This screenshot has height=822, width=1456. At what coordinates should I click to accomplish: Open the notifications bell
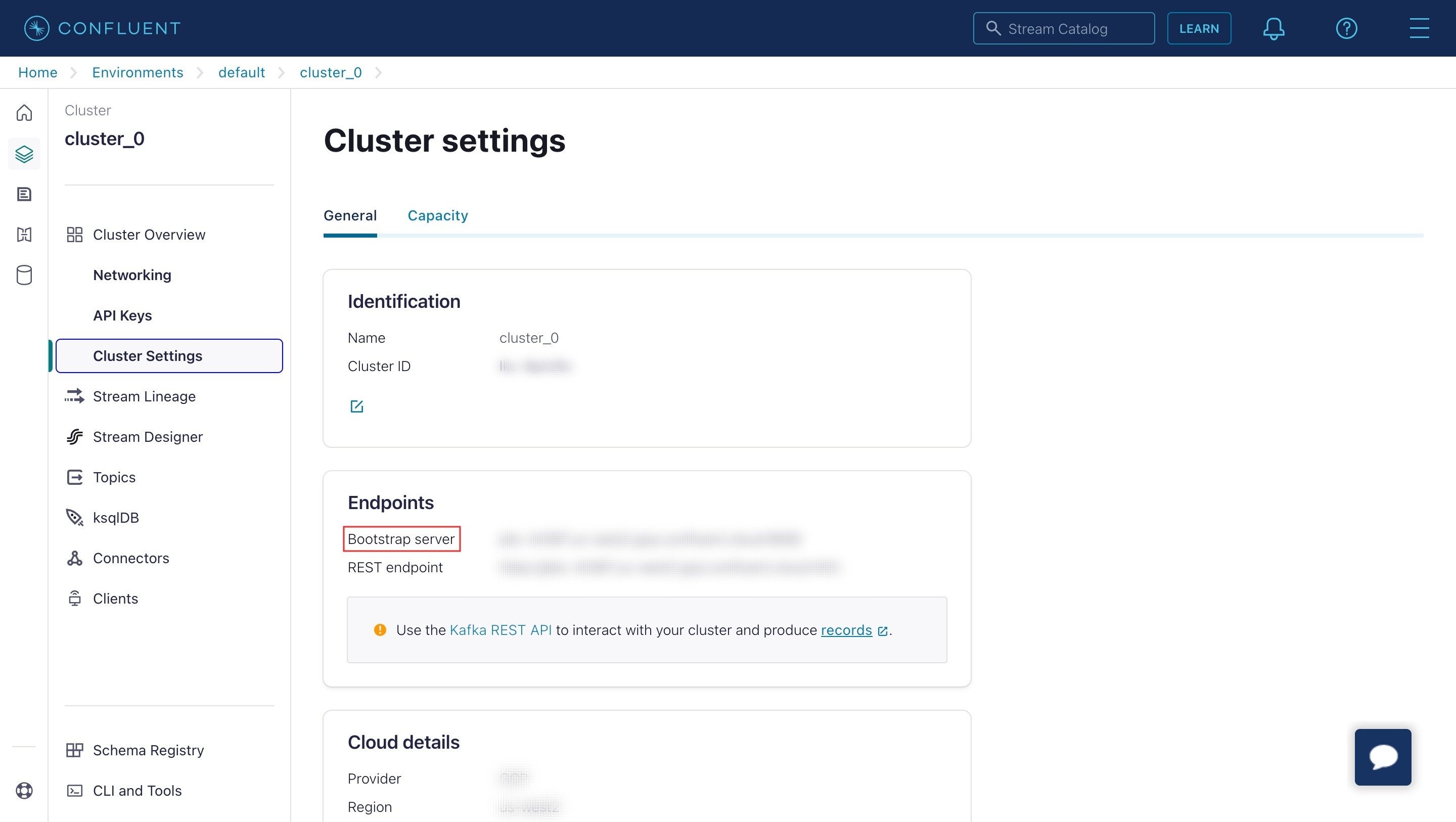pos(1273,28)
